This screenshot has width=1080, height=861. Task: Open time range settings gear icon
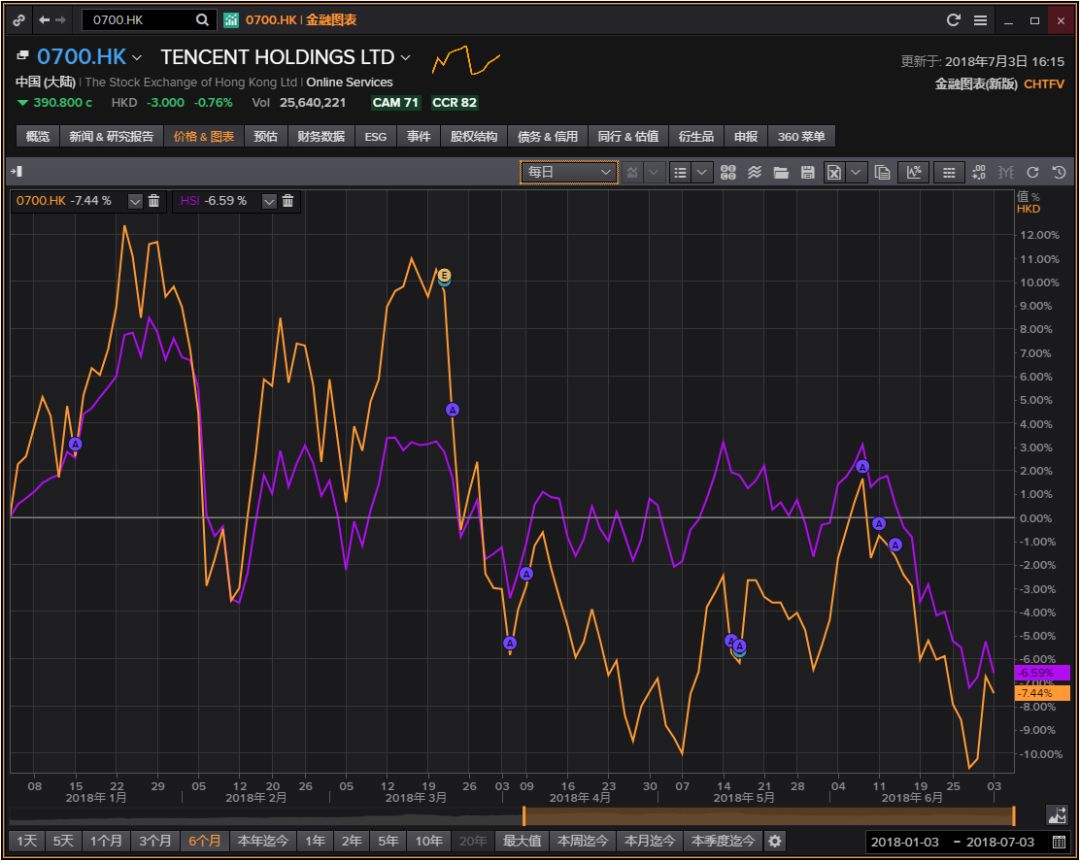pos(775,841)
